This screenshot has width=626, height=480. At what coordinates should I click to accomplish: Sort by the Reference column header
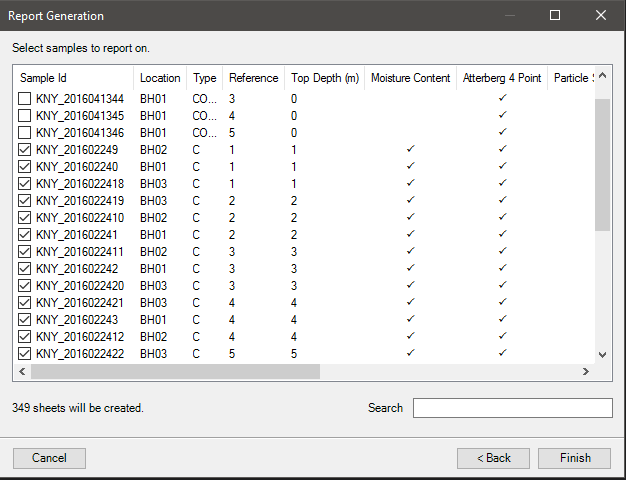pyautogui.click(x=254, y=78)
